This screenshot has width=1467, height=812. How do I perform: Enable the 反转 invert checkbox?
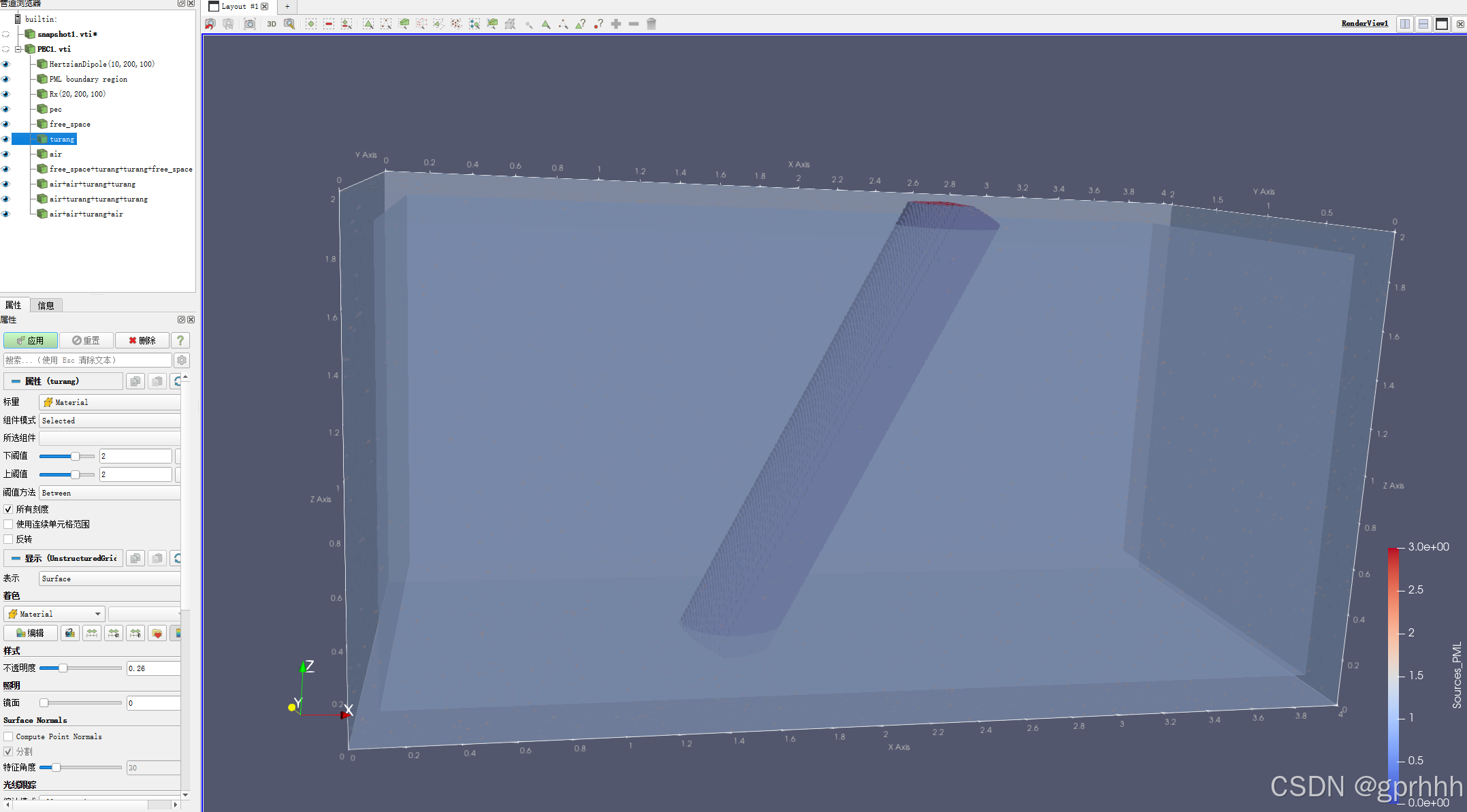click(x=8, y=539)
